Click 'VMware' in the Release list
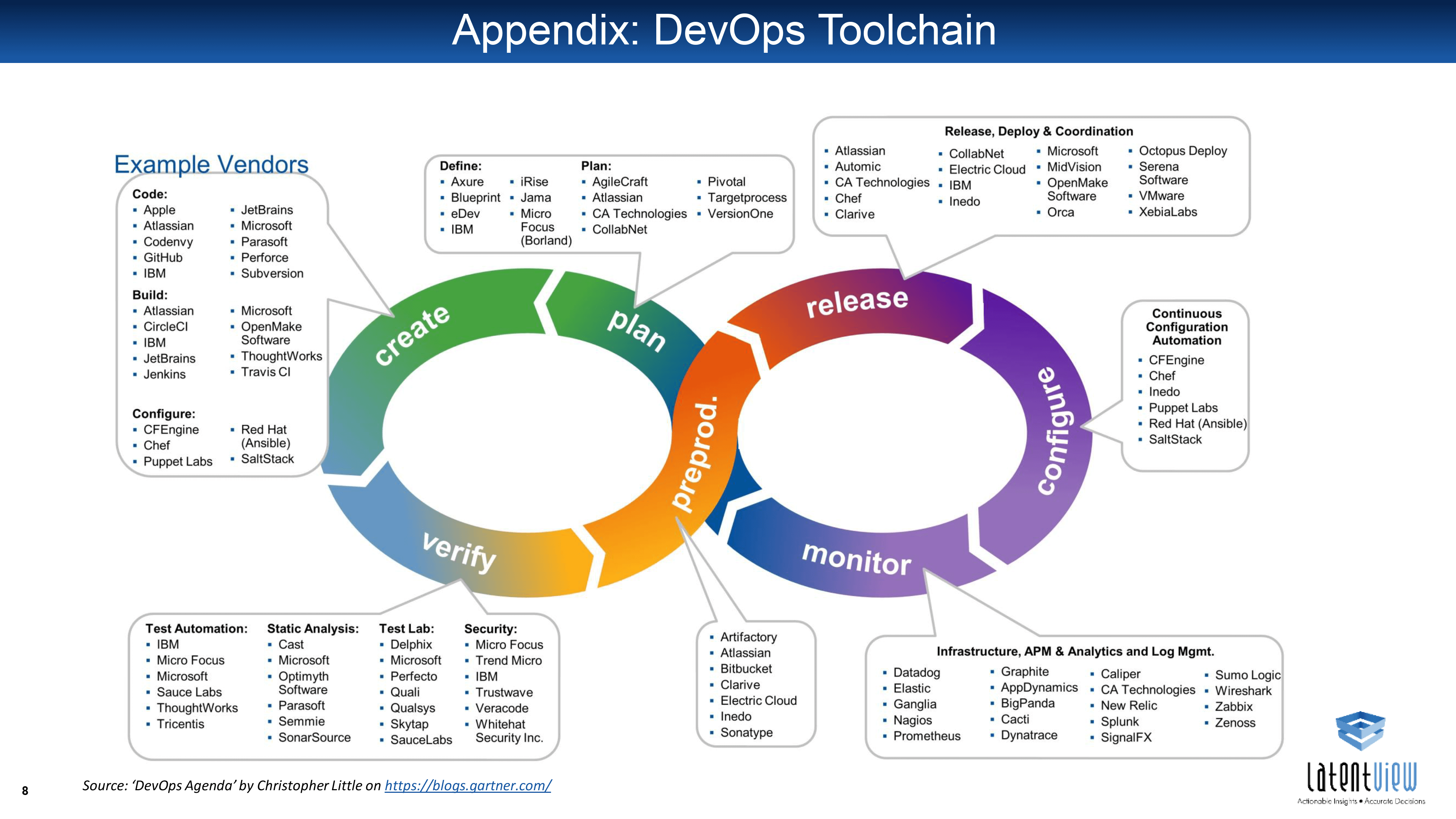Image resolution: width=1456 pixels, height=819 pixels. [x=1162, y=195]
